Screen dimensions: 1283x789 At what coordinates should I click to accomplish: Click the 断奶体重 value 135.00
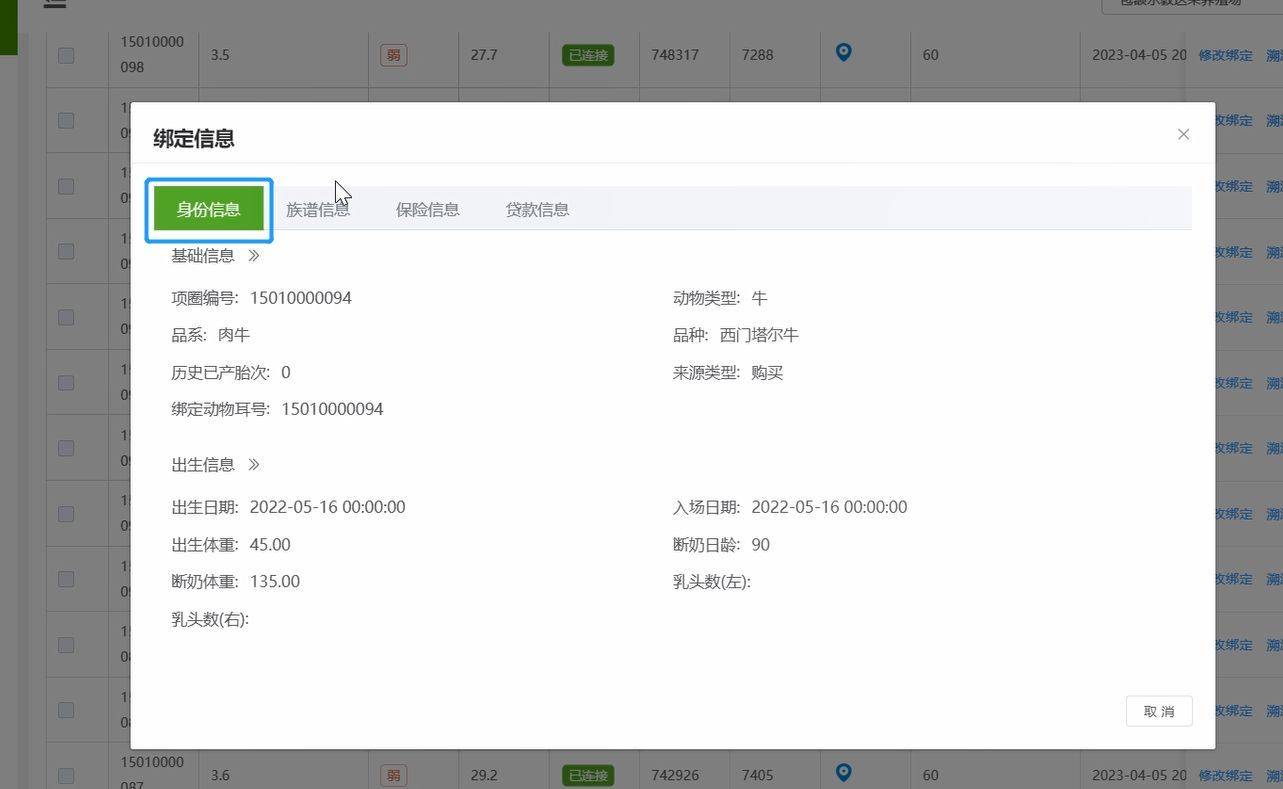[275, 582]
